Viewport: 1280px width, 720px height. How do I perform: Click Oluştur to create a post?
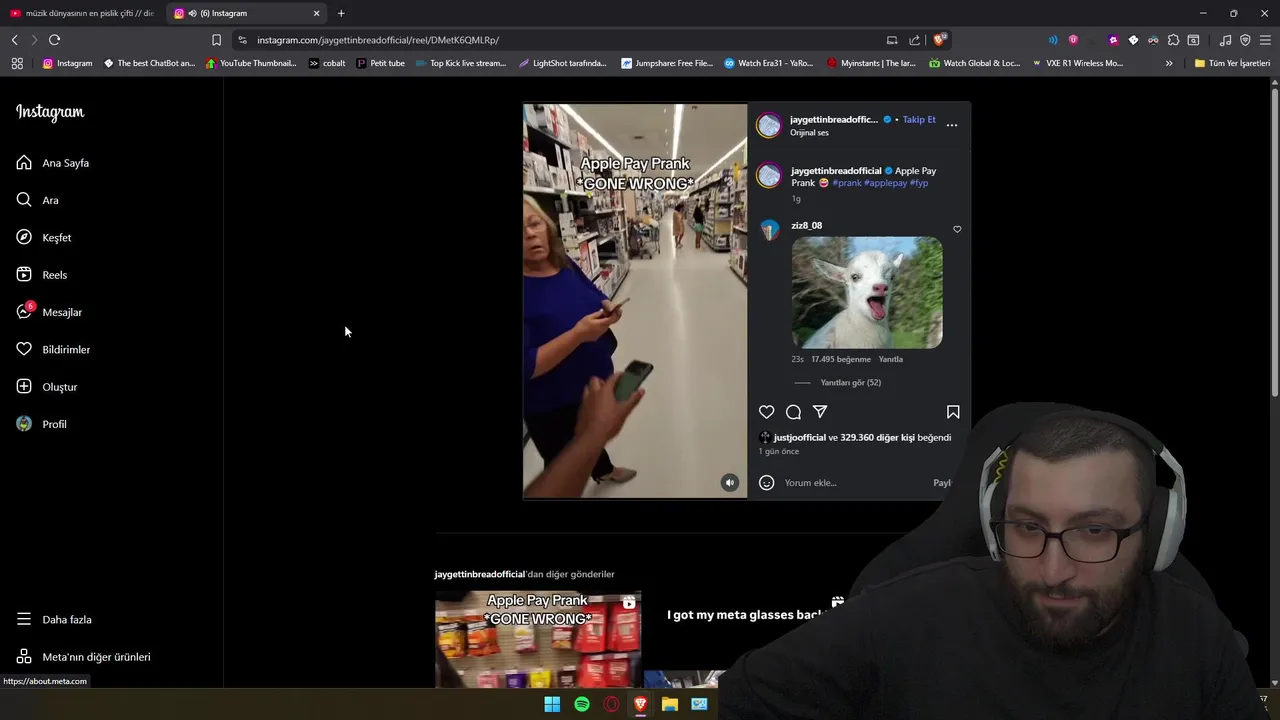pyautogui.click(x=46, y=387)
